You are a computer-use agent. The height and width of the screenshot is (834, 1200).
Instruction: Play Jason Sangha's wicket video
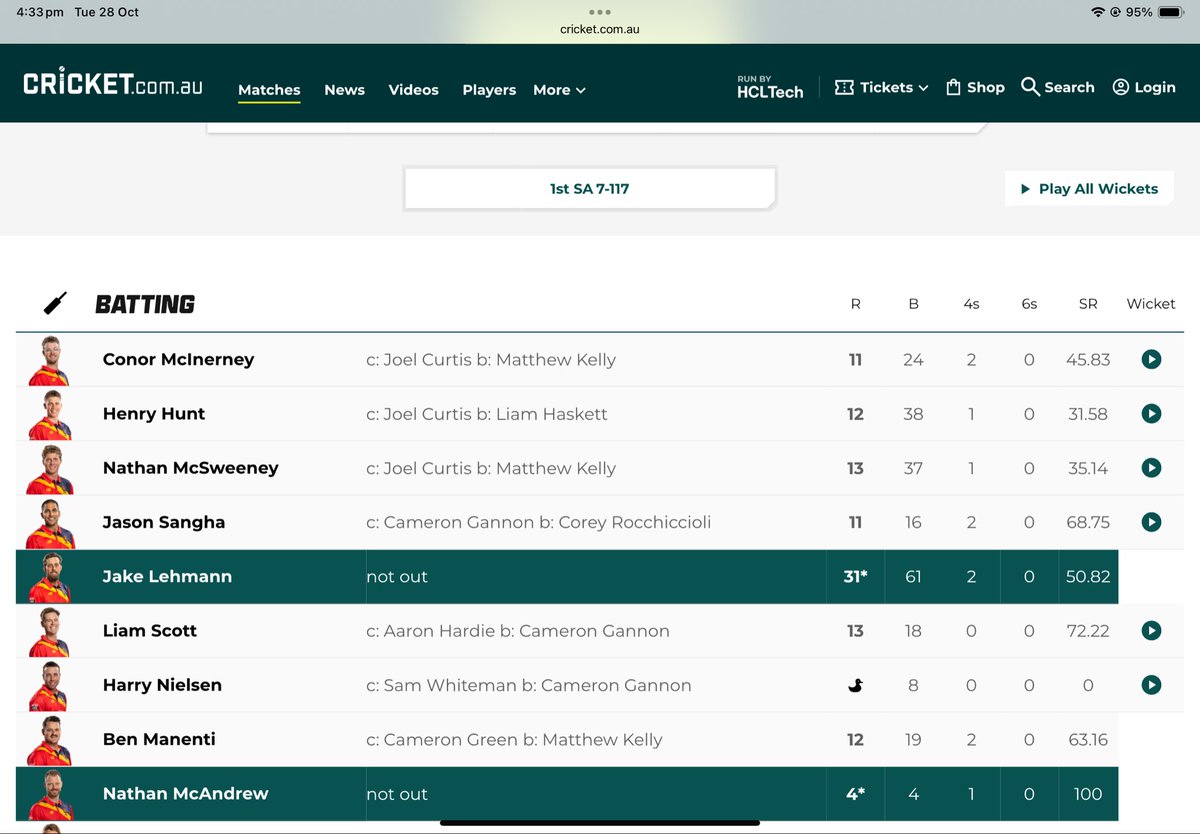coord(1151,521)
